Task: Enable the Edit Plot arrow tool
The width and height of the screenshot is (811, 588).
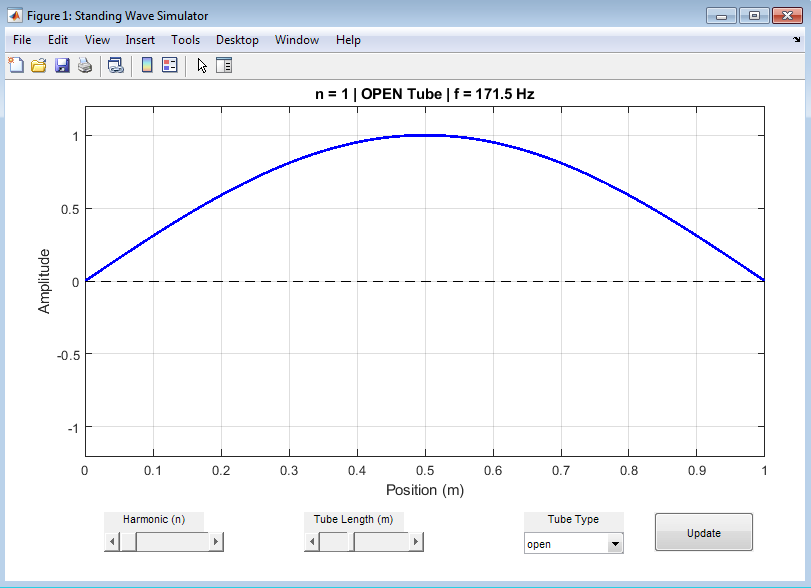Action: (202, 66)
